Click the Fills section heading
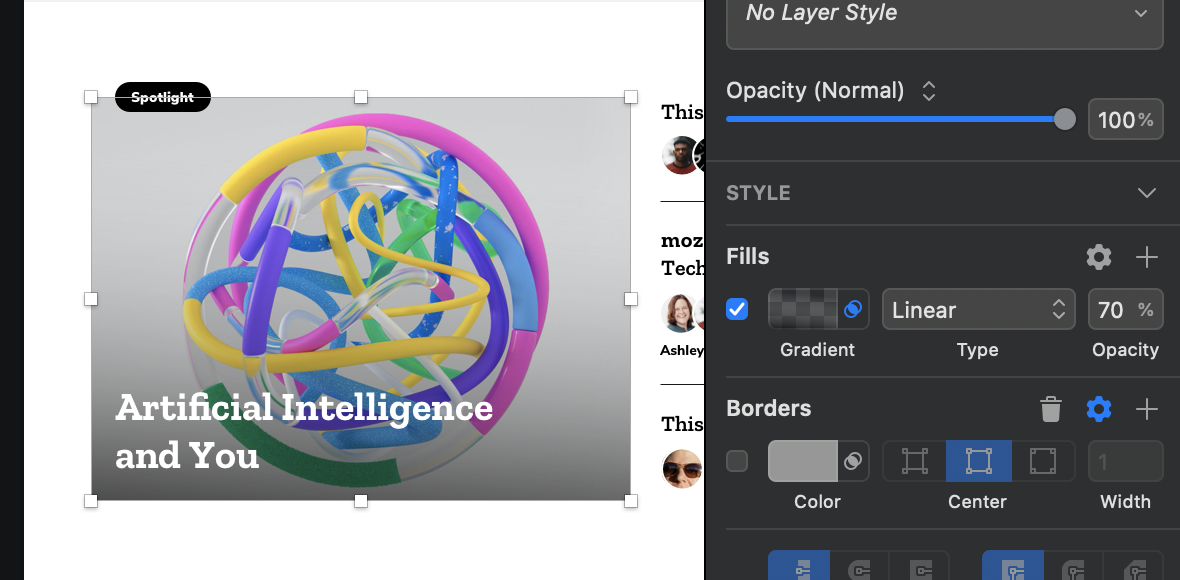The height and width of the screenshot is (580, 1180). [747, 257]
